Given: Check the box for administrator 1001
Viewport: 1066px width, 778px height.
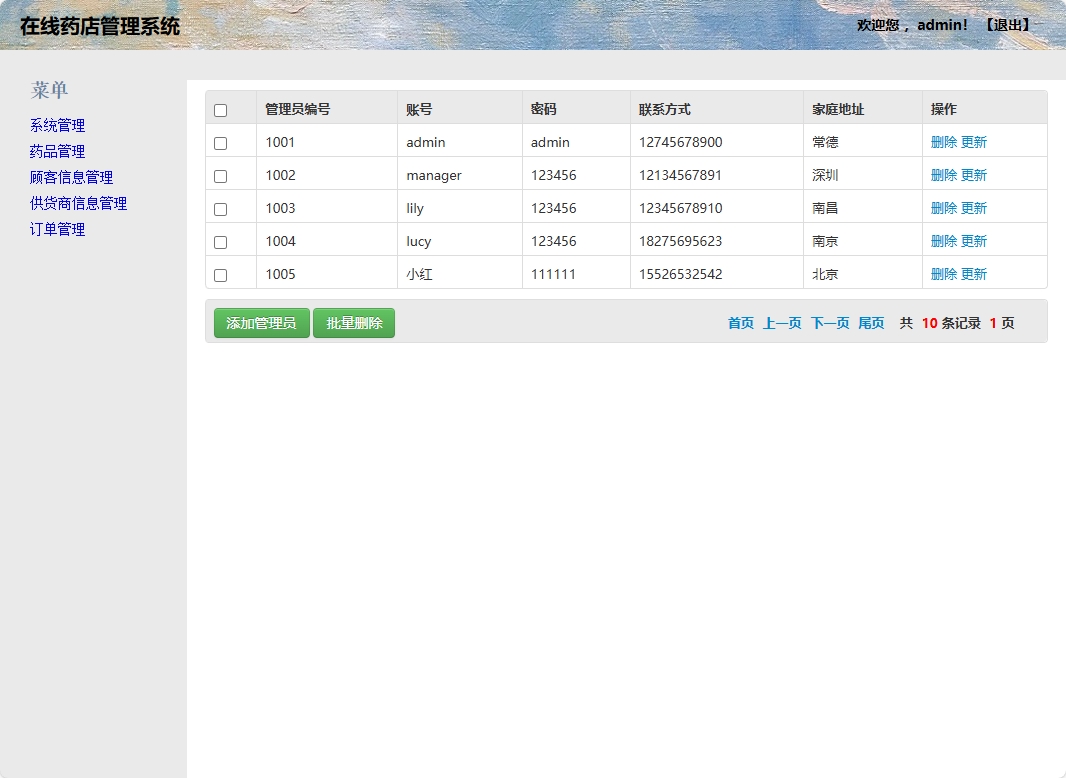Looking at the screenshot, I should click(x=221, y=143).
